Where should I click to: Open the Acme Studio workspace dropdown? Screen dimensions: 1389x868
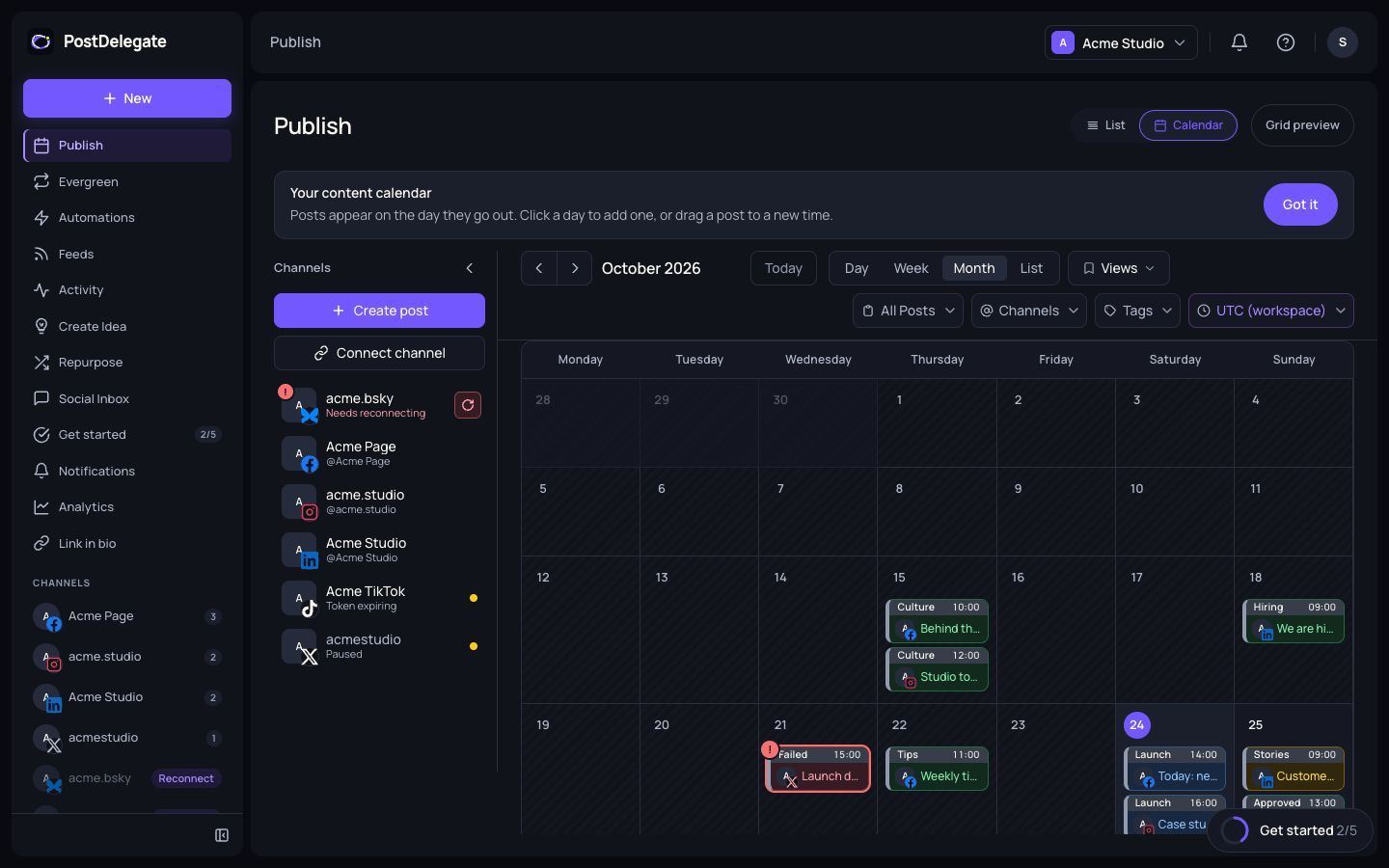(1121, 42)
